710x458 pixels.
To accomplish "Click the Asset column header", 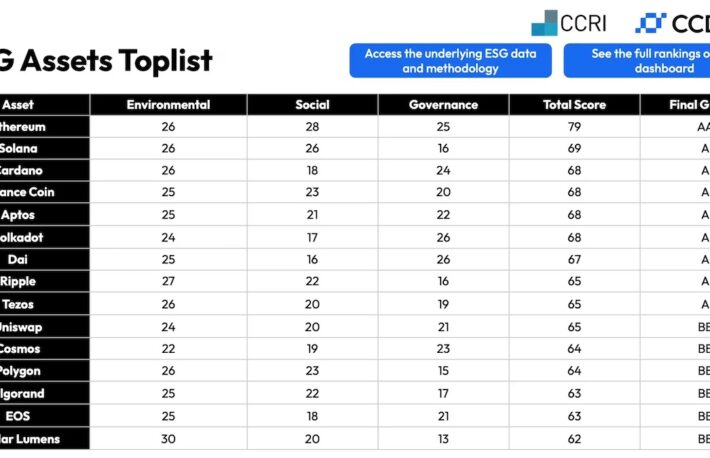I will 44,105.
